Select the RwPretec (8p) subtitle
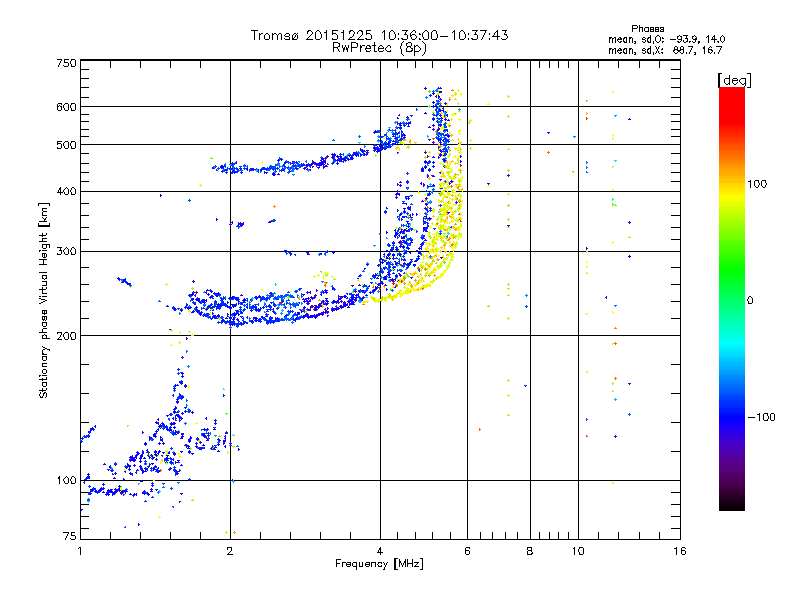The height and width of the screenshot is (600, 800). coord(379,48)
